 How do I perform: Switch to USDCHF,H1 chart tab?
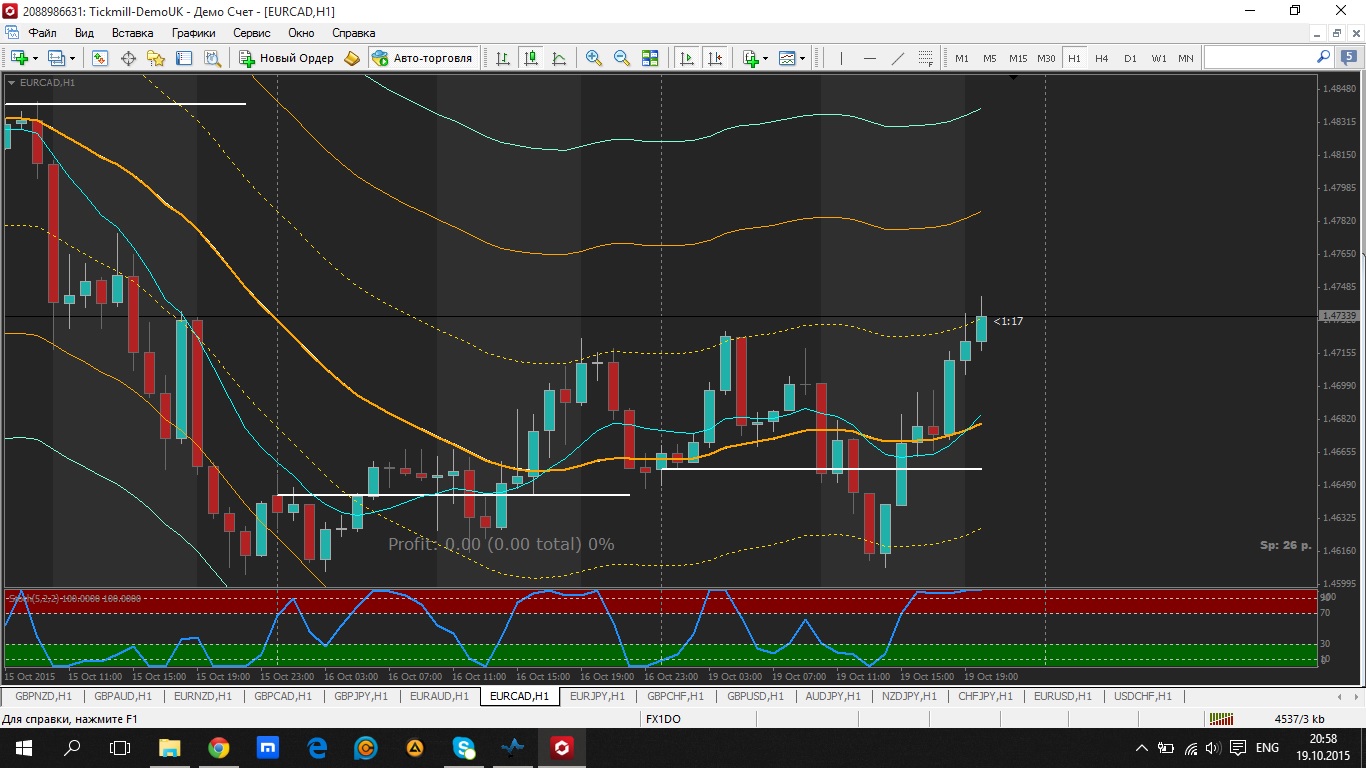(1145, 696)
